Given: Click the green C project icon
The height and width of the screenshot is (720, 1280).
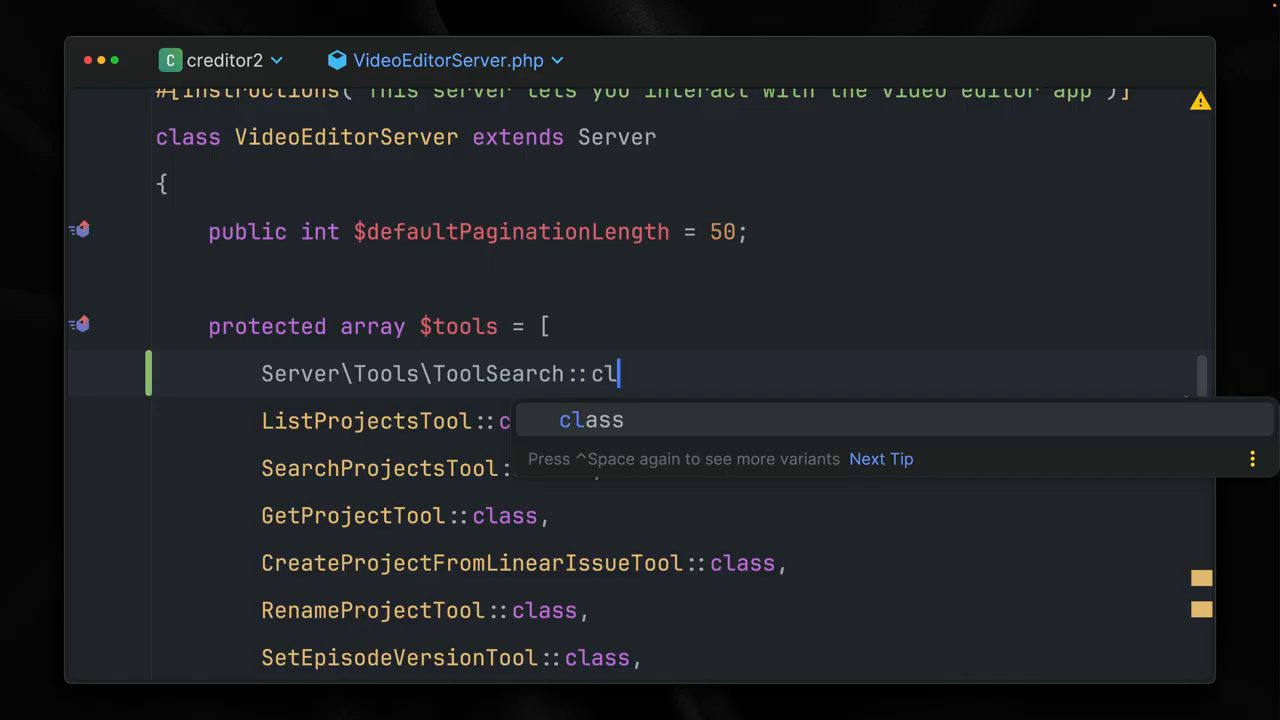Looking at the screenshot, I should (x=170, y=61).
